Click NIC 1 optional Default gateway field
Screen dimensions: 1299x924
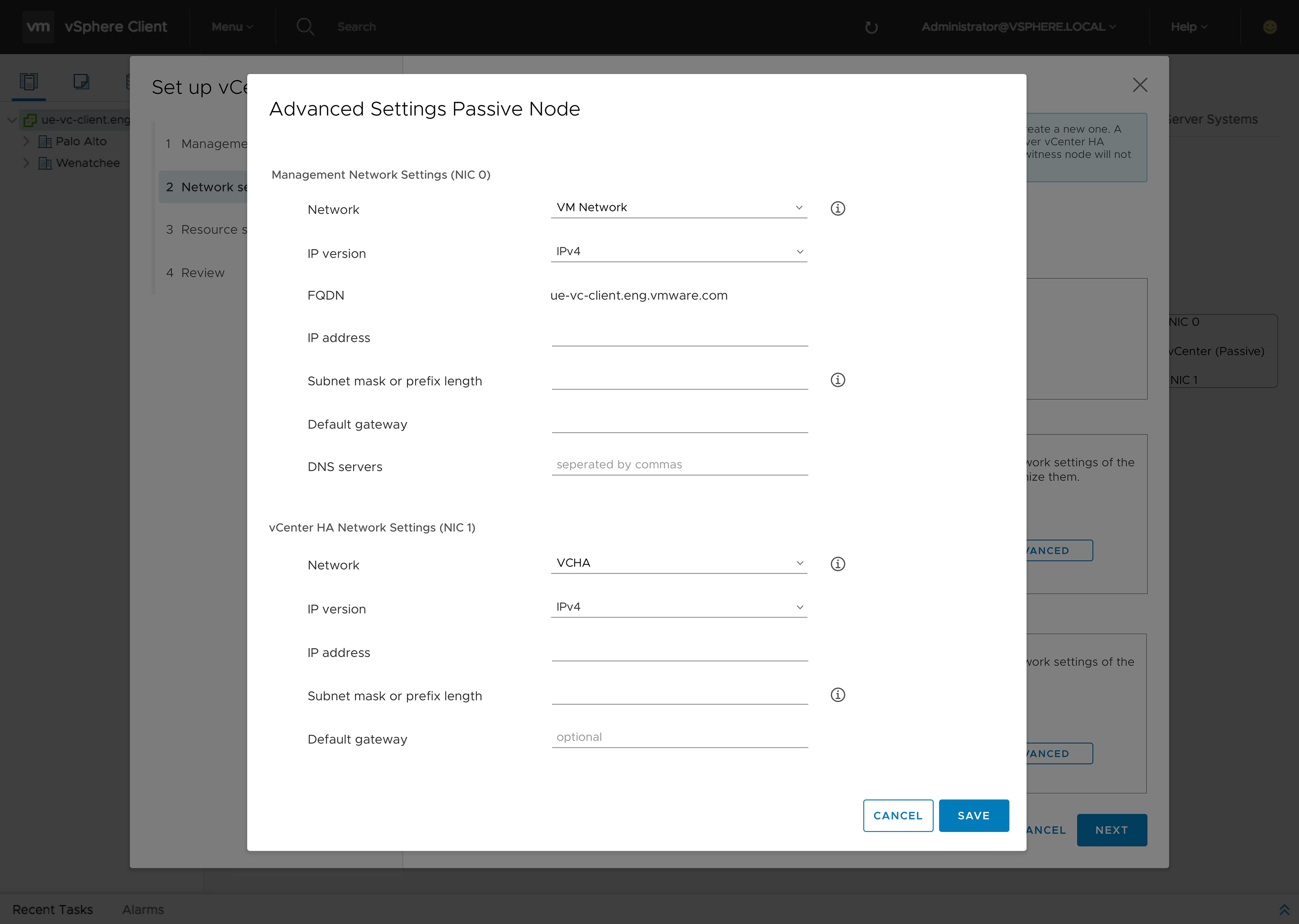680,737
